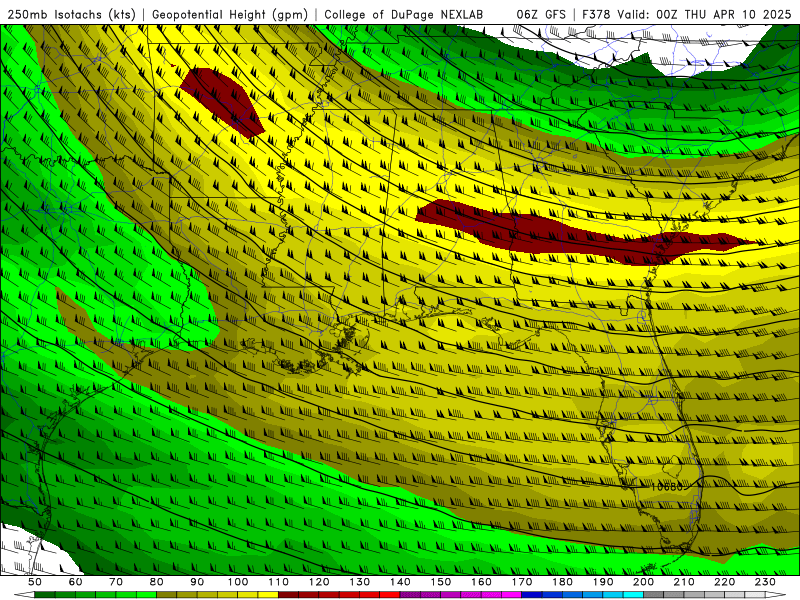The width and height of the screenshot is (800, 600).
Task: Click the '200' value on the color scale
Action: [x=643, y=582]
